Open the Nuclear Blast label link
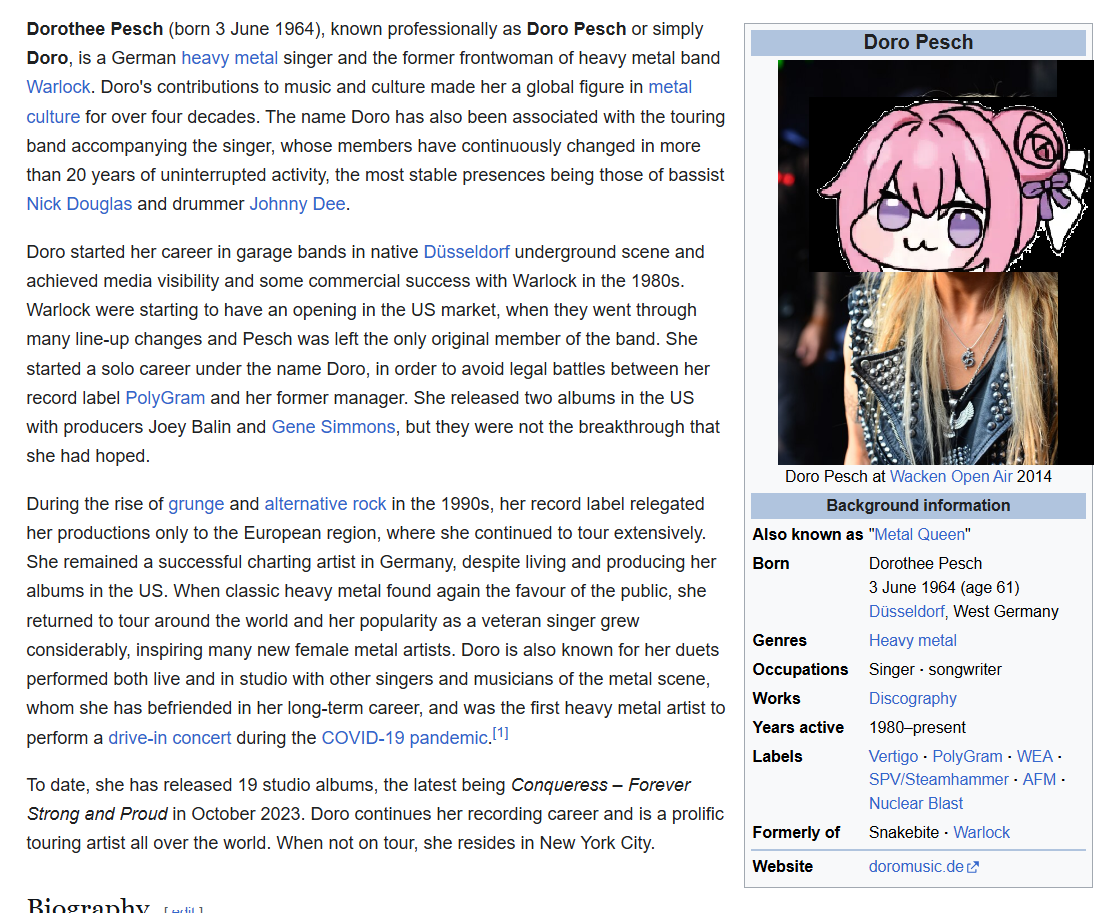The width and height of the screenshot is (1110, 913). tap(916, 803)
